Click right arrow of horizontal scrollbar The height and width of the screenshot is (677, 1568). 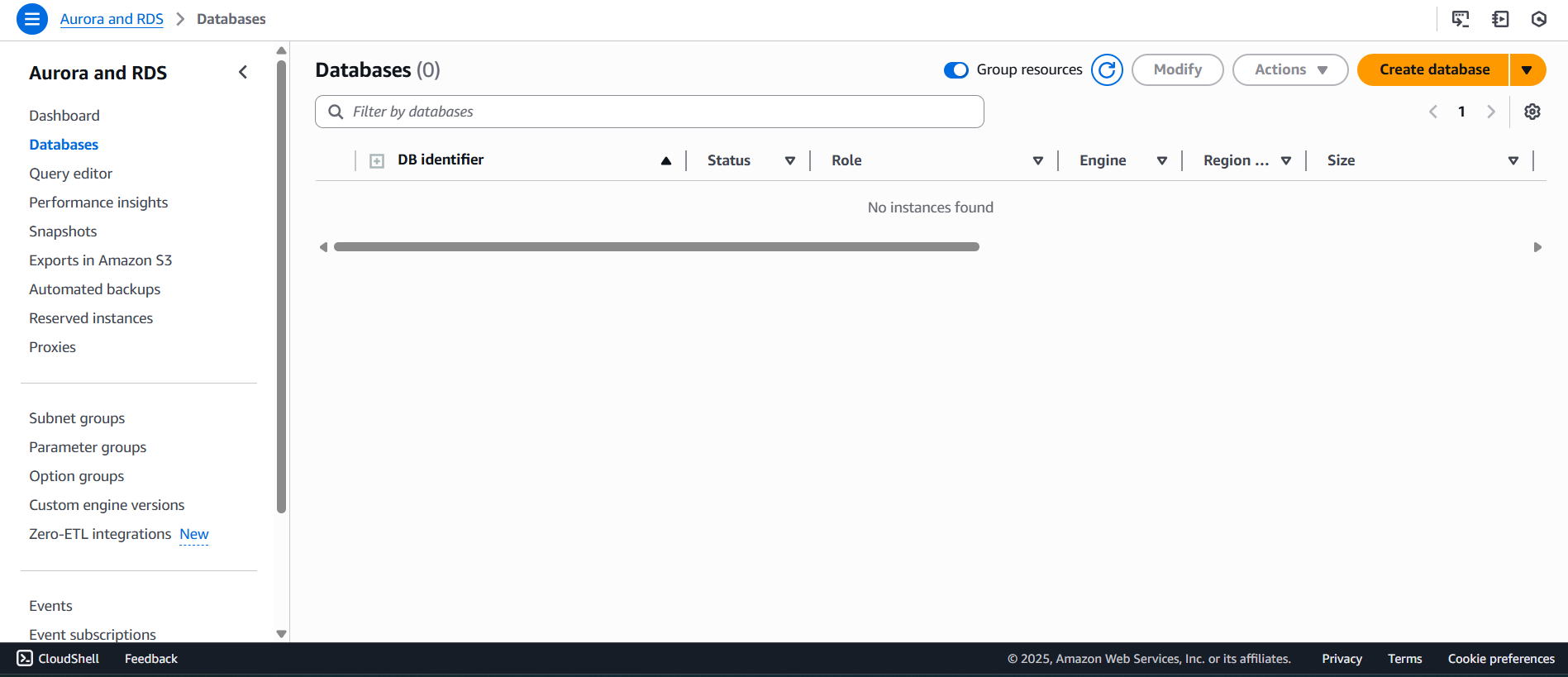point(1537,247)
